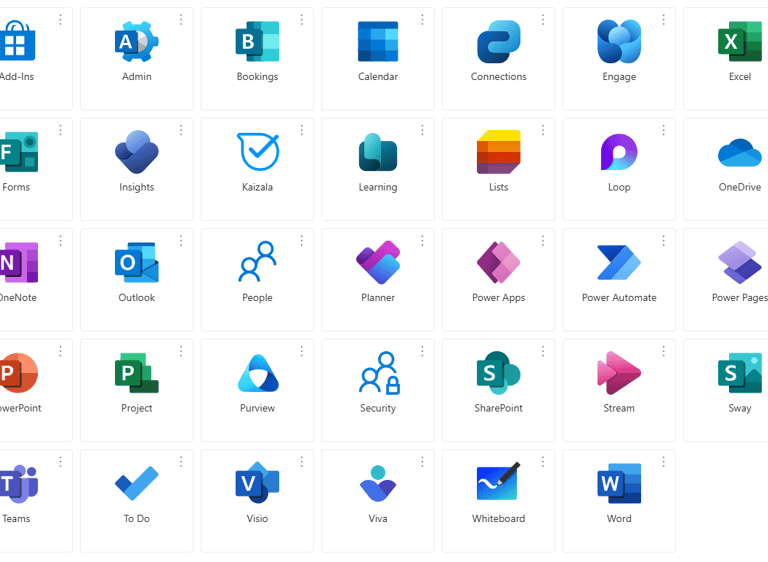Open the Security app icon
The height and width of the screenshot is (562, 768).
click(x=379, y=373)
